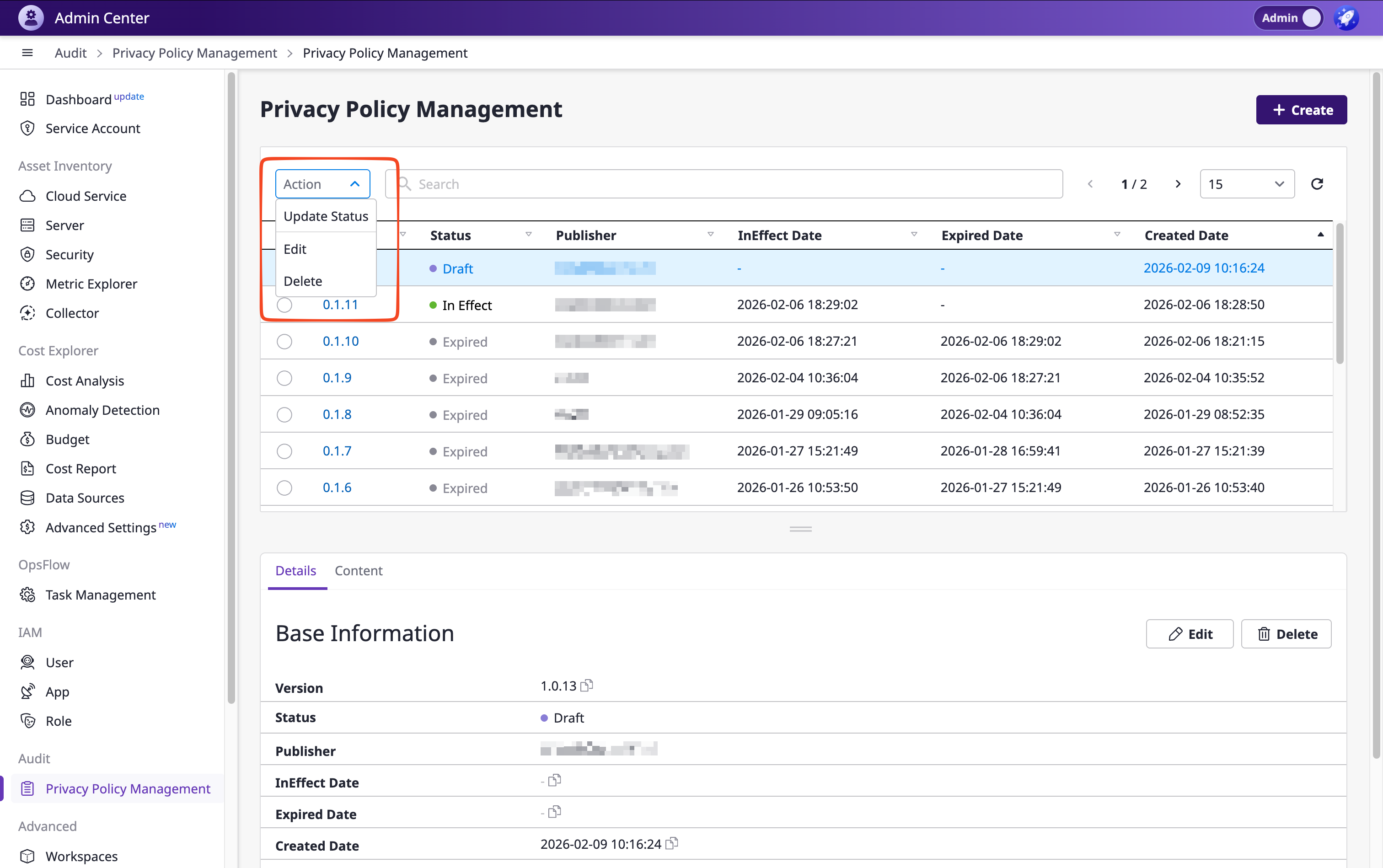The height and width of the screenshot is (868, 1383).
Task: Select radio button for version 0.1.10
Action: pos(284,342)
